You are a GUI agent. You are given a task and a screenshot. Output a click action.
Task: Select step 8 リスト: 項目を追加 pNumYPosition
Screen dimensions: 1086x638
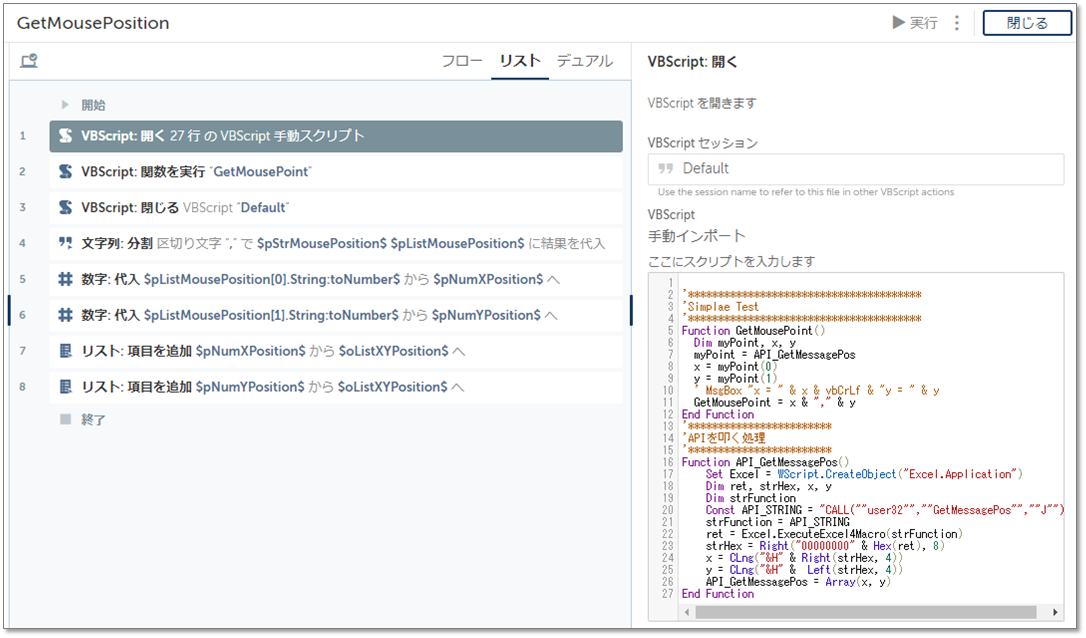pos(336,387)
